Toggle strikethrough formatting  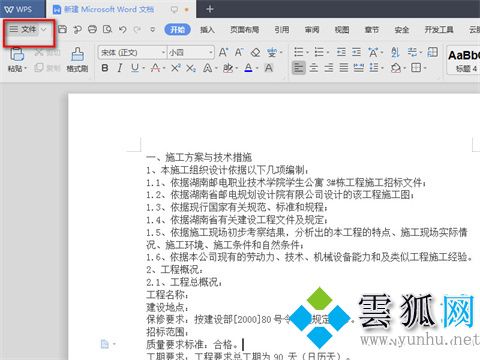pos(155,68)
